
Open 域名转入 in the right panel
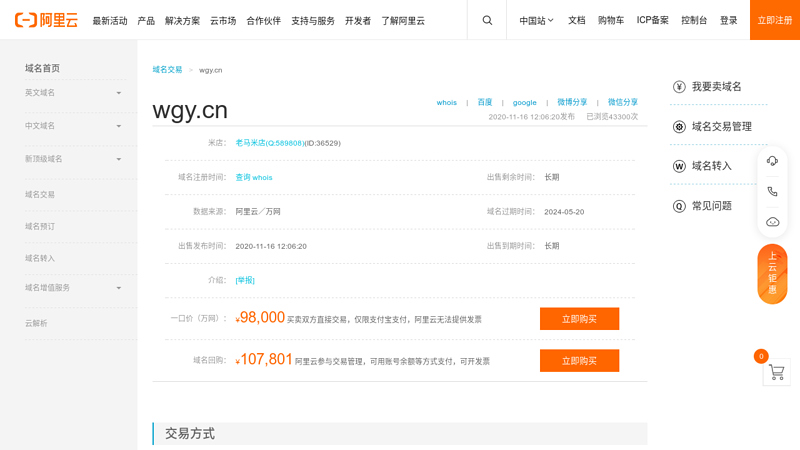coord(711,166)
